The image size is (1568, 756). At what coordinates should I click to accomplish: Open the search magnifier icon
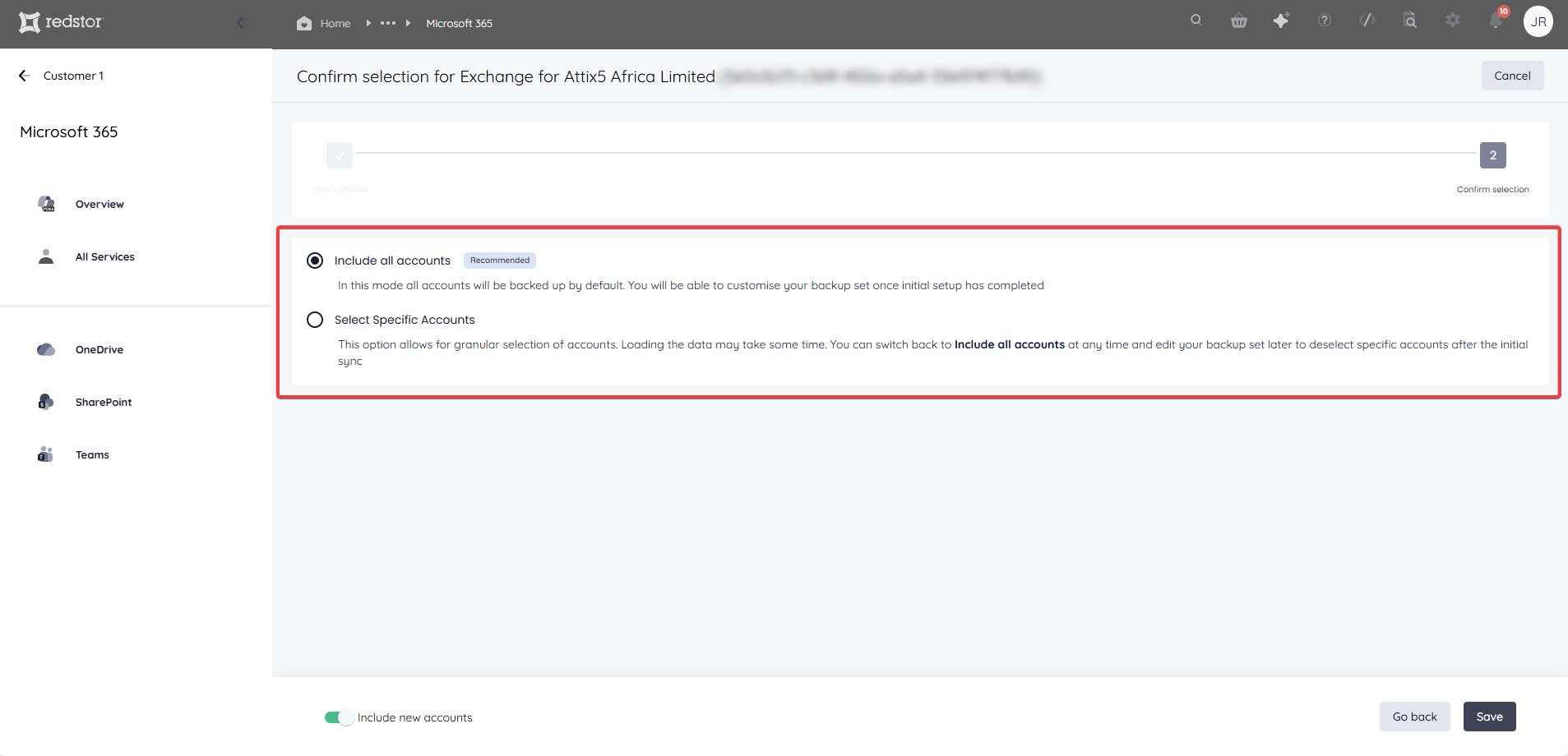tap(1196, 21)
